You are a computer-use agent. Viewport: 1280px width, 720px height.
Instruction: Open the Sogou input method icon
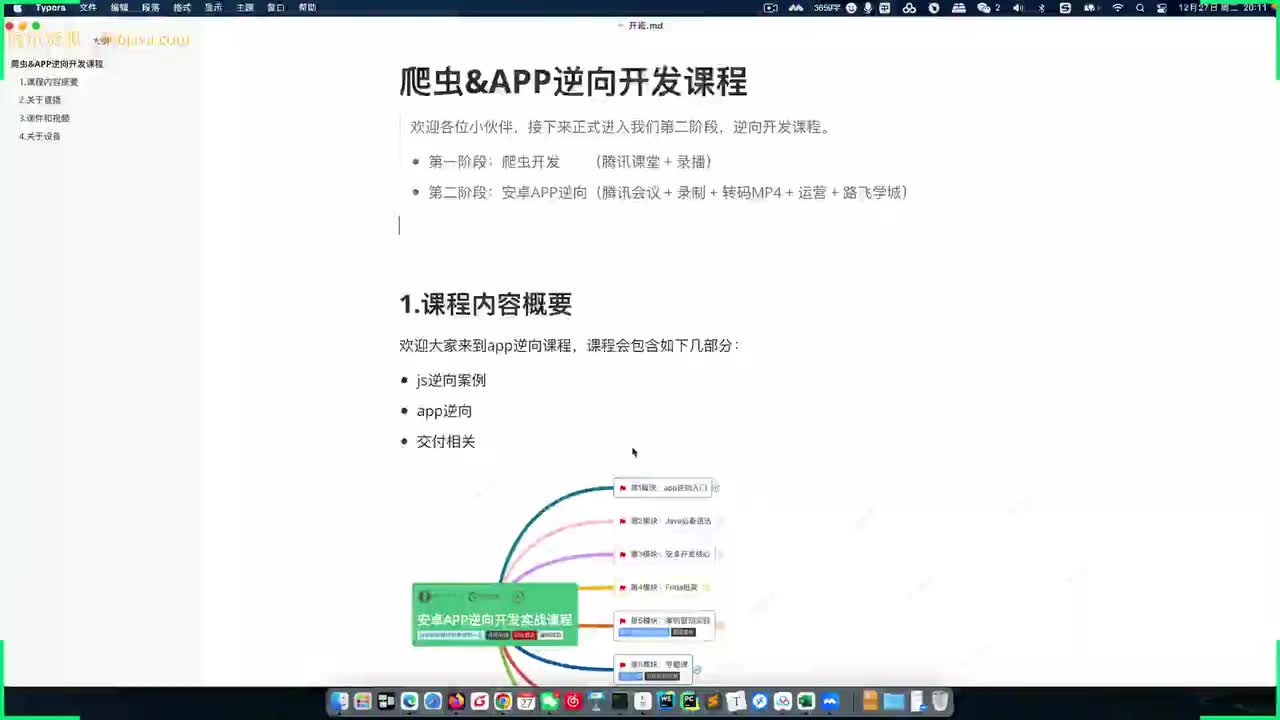pos(1065,7)
